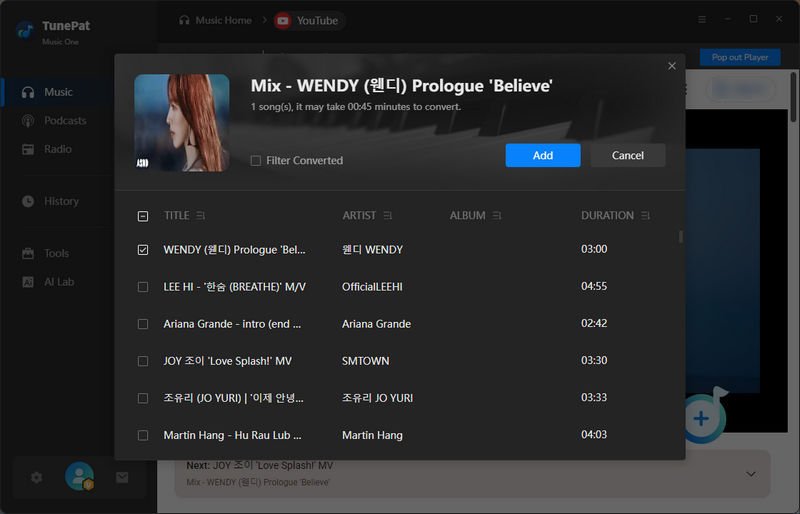Click the song list vertical scrollbar

pos(681,237)
